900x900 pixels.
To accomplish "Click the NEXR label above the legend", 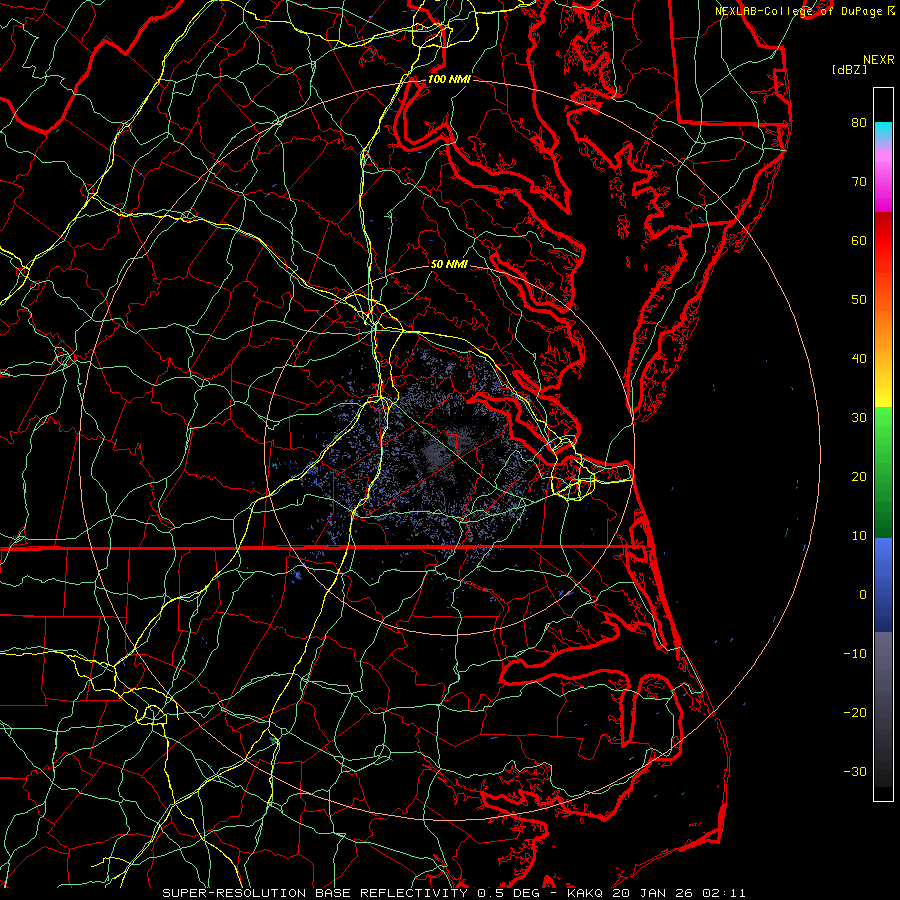I will point(877,58).
